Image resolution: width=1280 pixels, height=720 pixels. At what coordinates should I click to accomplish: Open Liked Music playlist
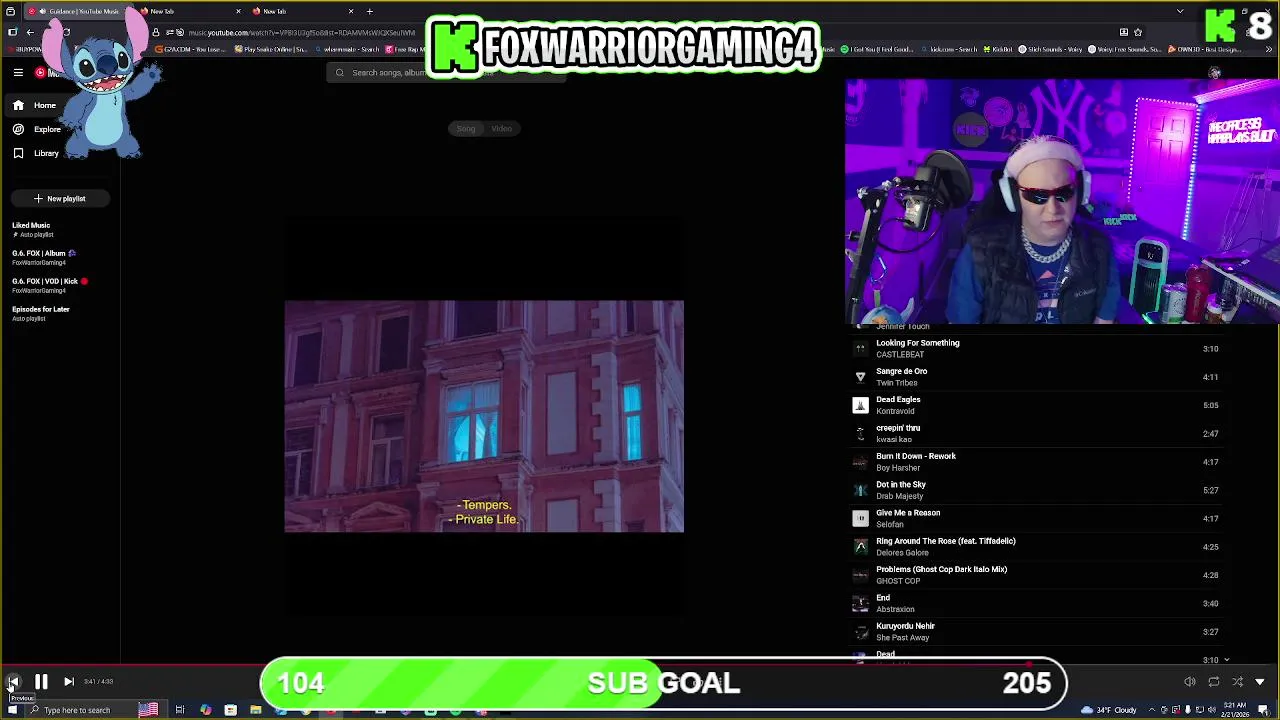(x=32, y=229)
